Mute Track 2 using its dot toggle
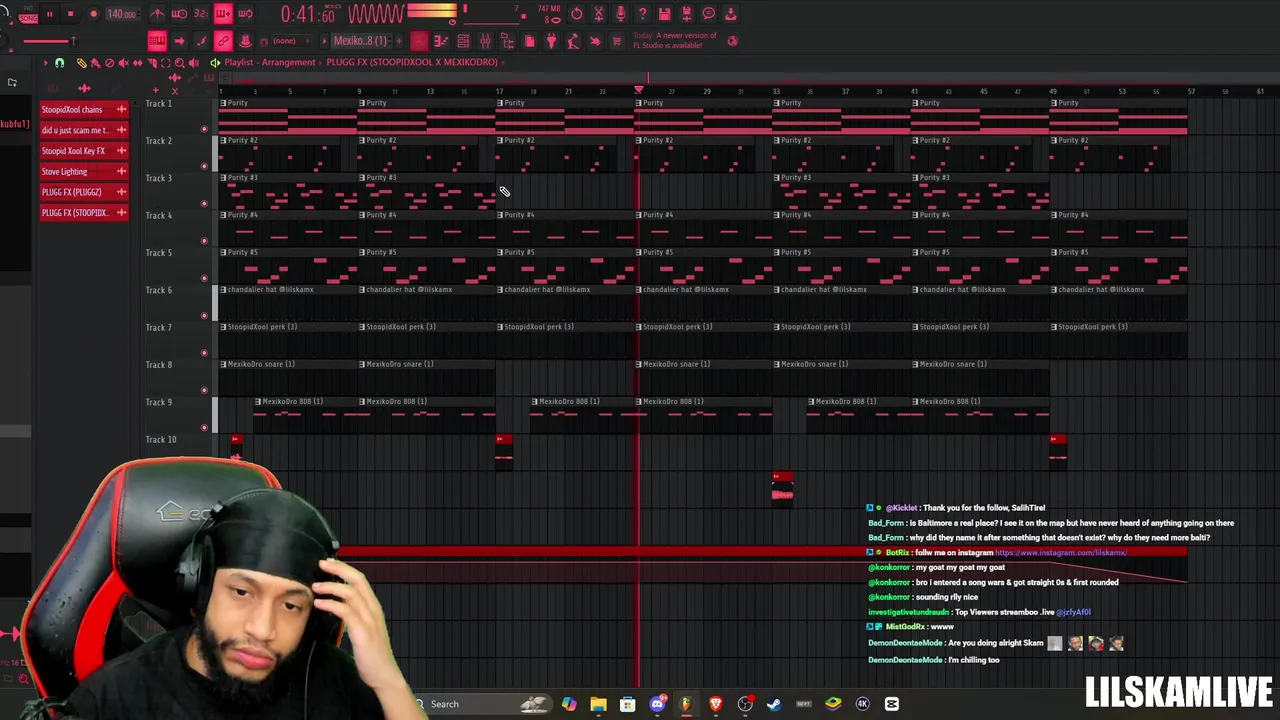 204,166
